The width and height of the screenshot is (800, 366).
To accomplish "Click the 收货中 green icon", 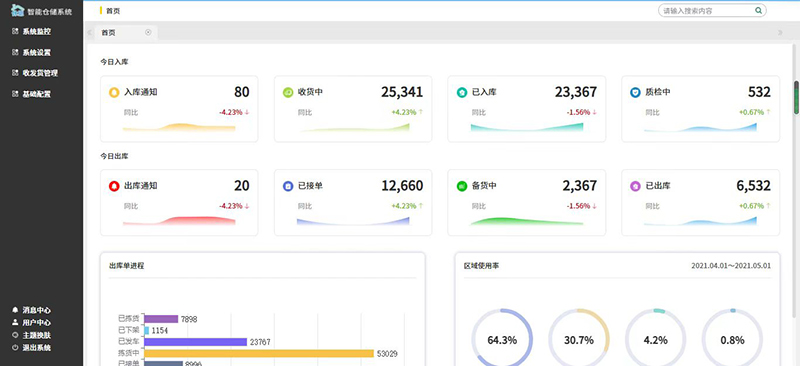I will tap(288, 92).
